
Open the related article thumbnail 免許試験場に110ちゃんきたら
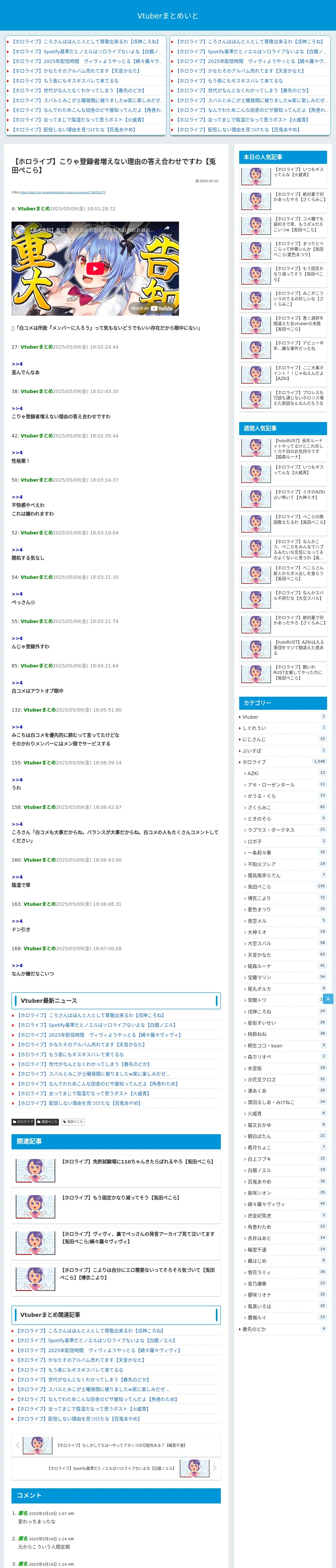(35, 1170)
